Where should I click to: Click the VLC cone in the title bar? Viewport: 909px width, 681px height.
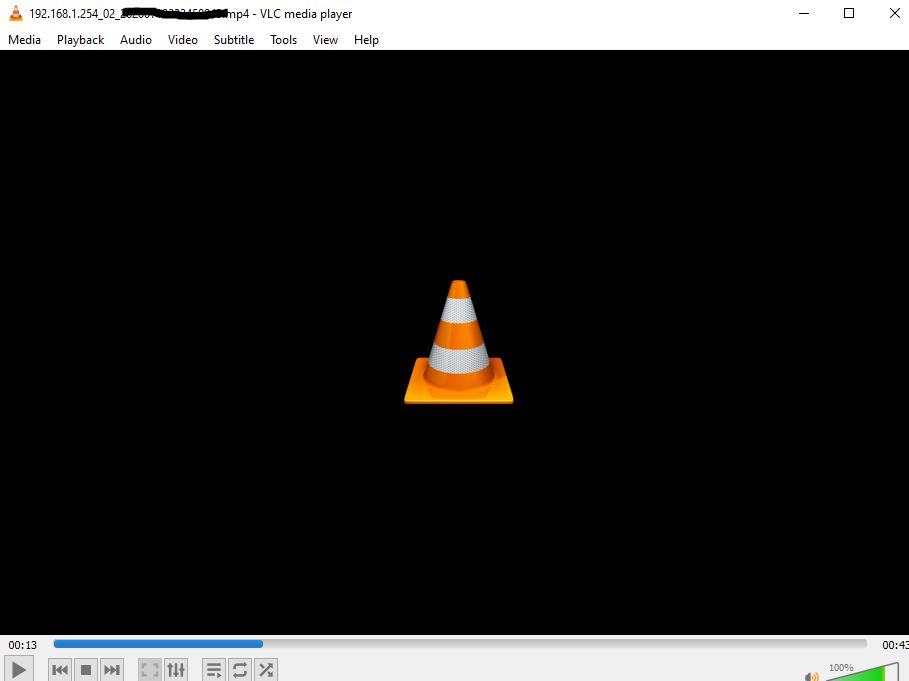click(15, 13)
